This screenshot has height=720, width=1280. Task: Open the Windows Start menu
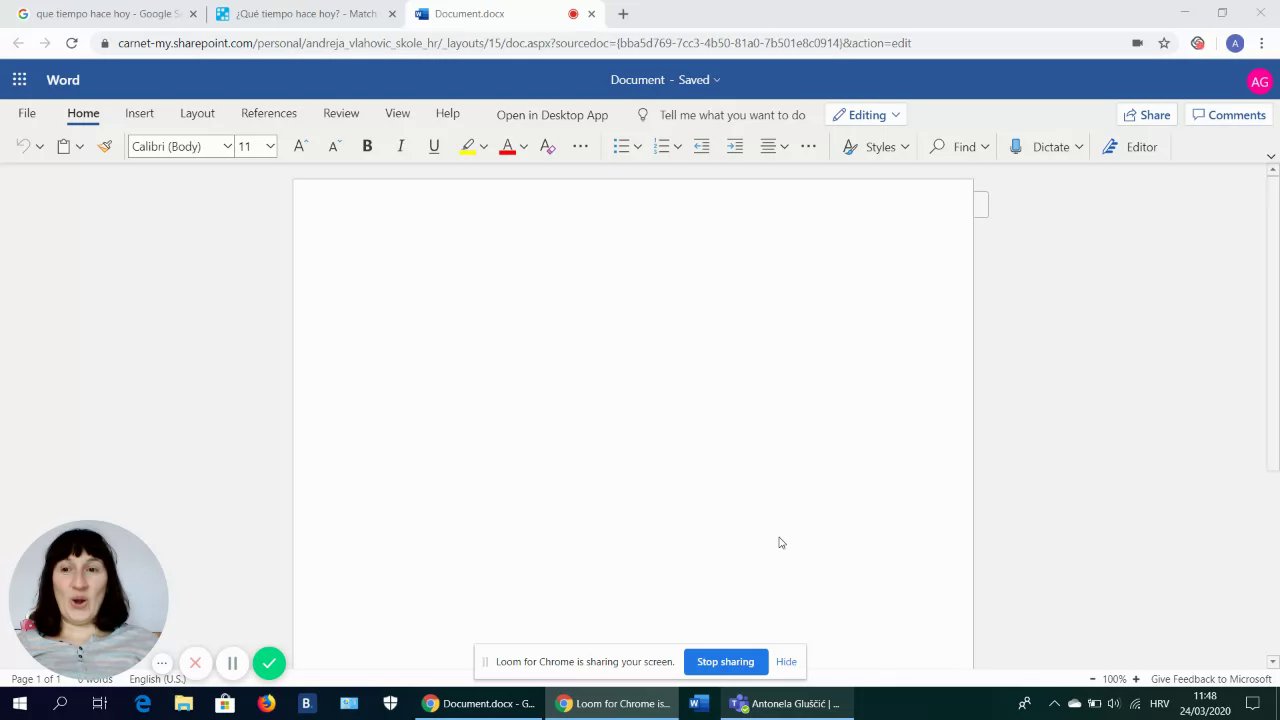19,704
